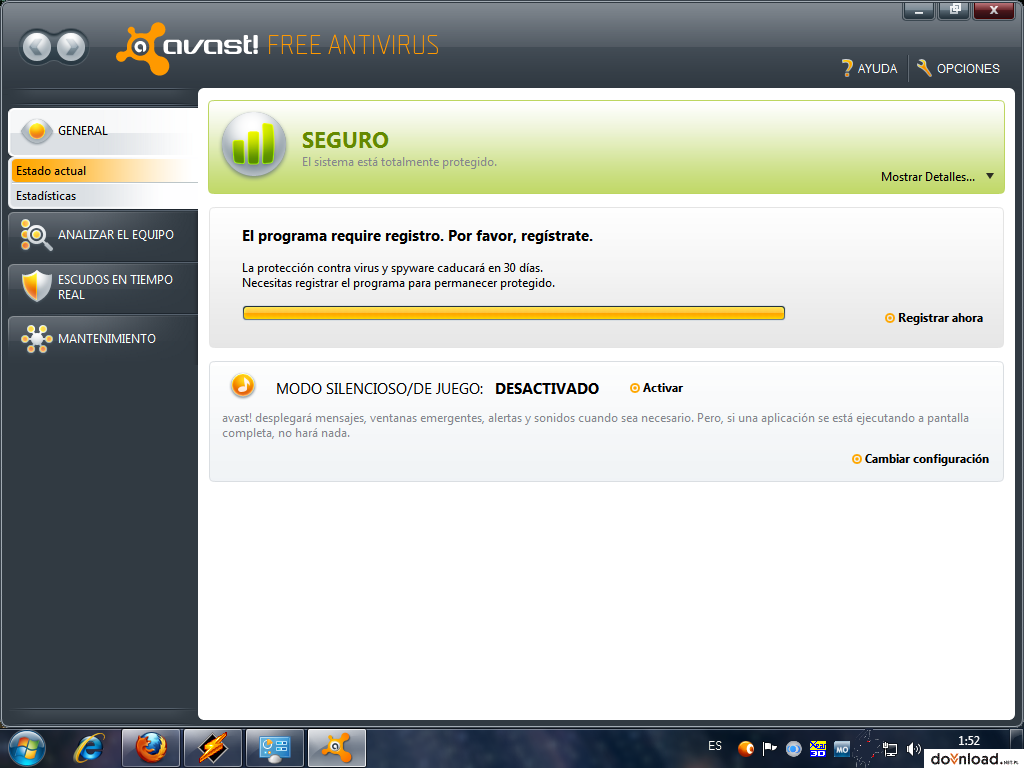
Task: Click the SEGURO status heading
Action: point(345,140)
